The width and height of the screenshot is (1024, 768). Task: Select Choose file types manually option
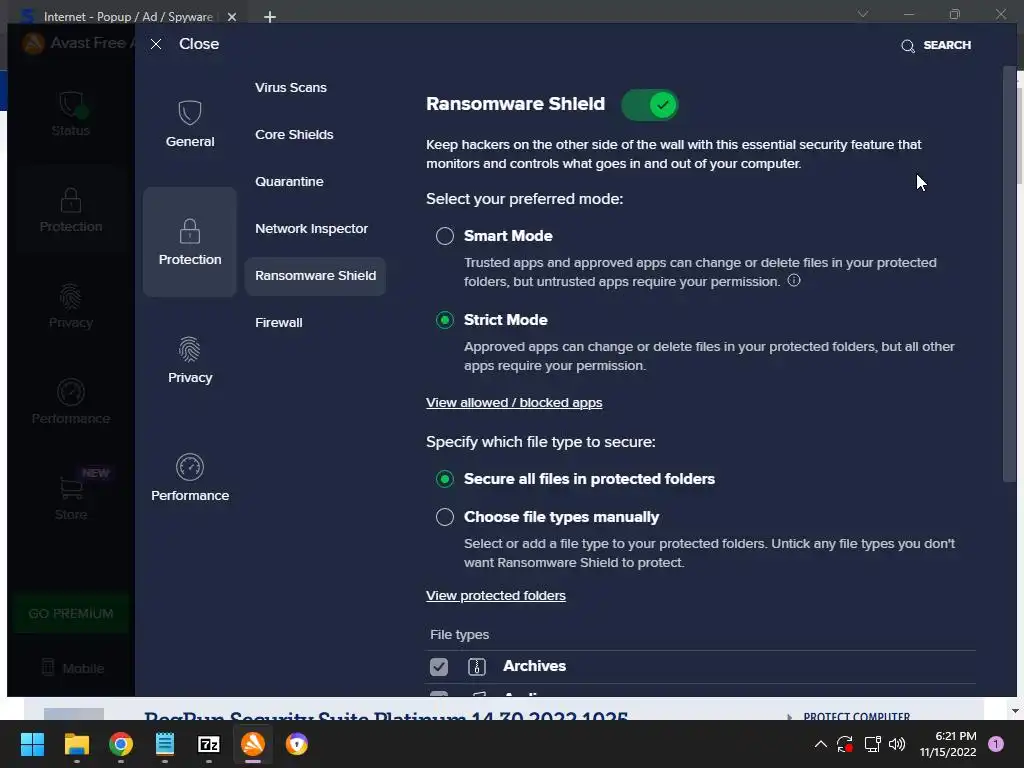point(445,517)
